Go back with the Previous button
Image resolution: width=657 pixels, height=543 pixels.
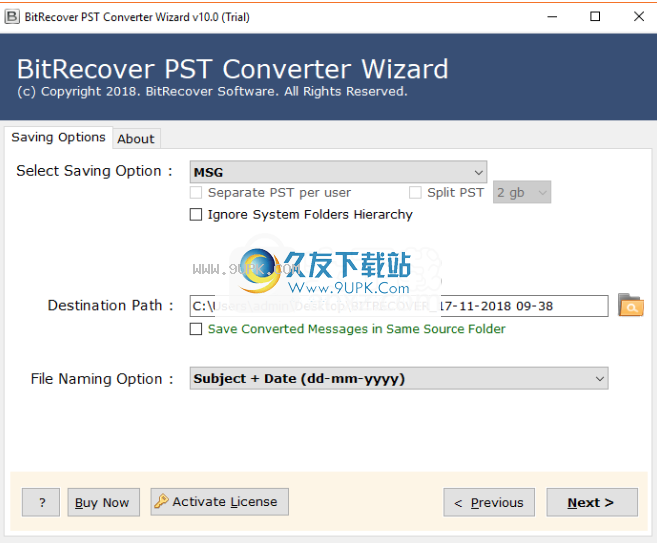click(x=489, y=502)
